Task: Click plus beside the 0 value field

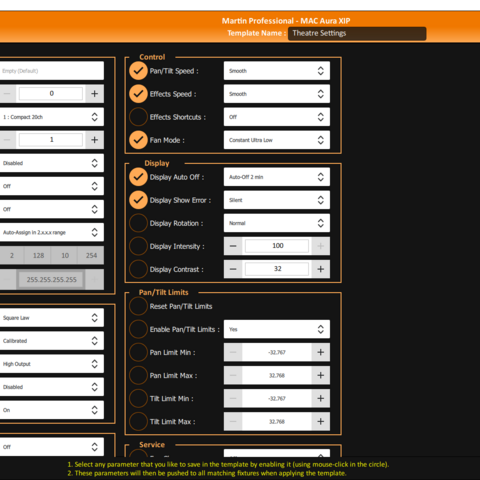Action: pyautogui.click(x=95, y=94)
